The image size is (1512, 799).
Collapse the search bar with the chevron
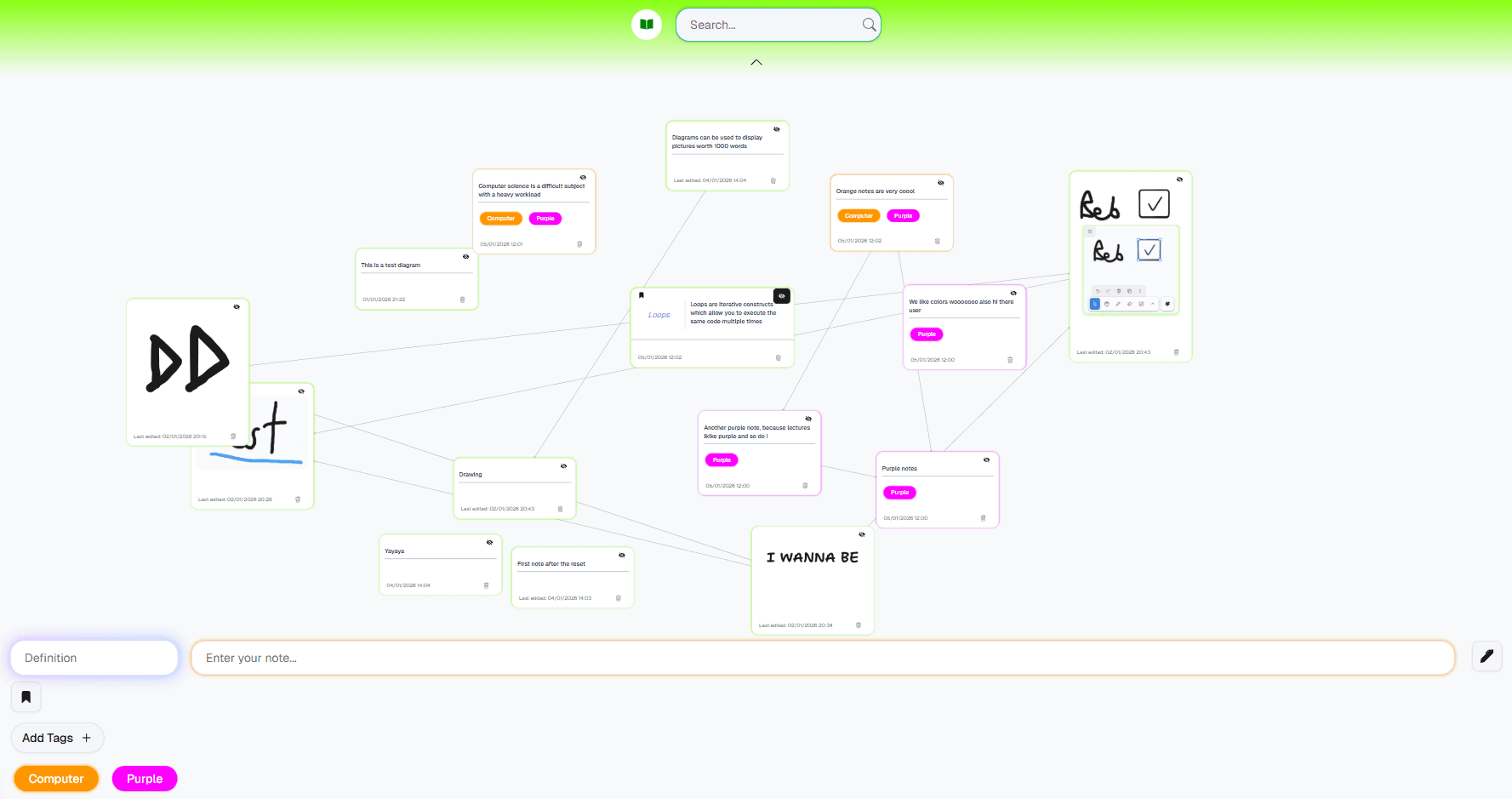756,62
